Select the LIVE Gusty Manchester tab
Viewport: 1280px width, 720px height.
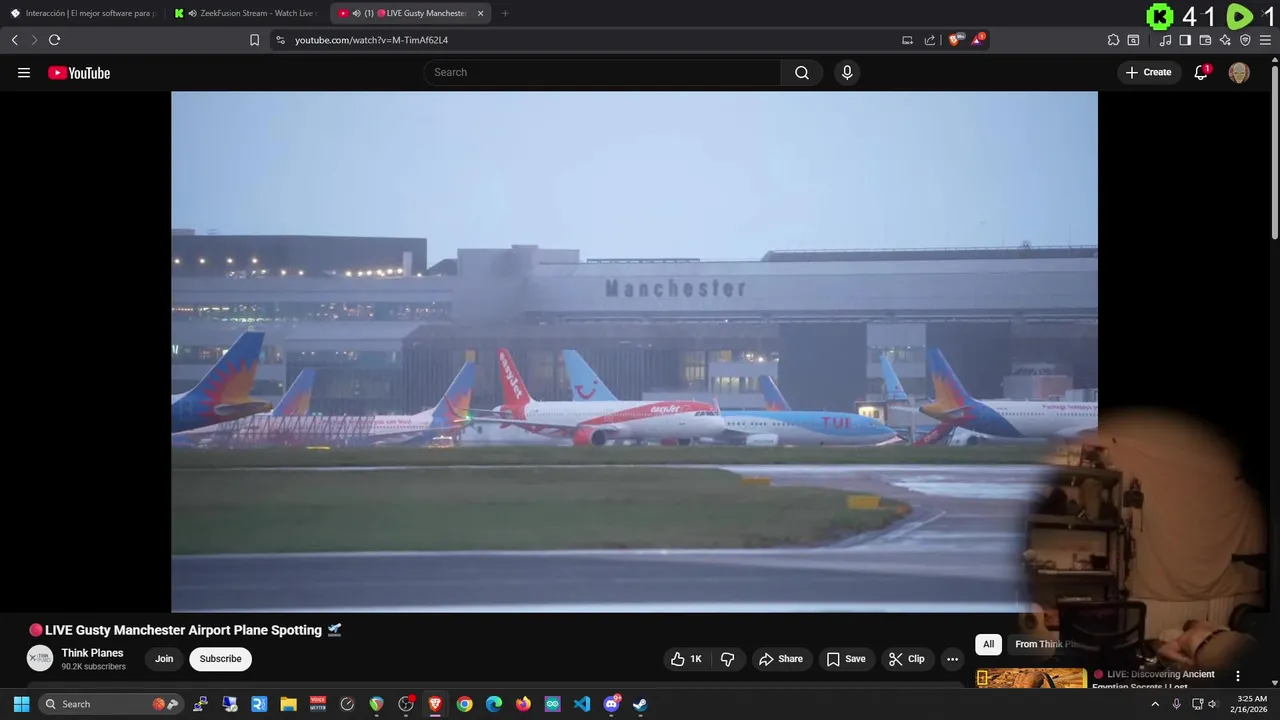(x=412, y=13)
